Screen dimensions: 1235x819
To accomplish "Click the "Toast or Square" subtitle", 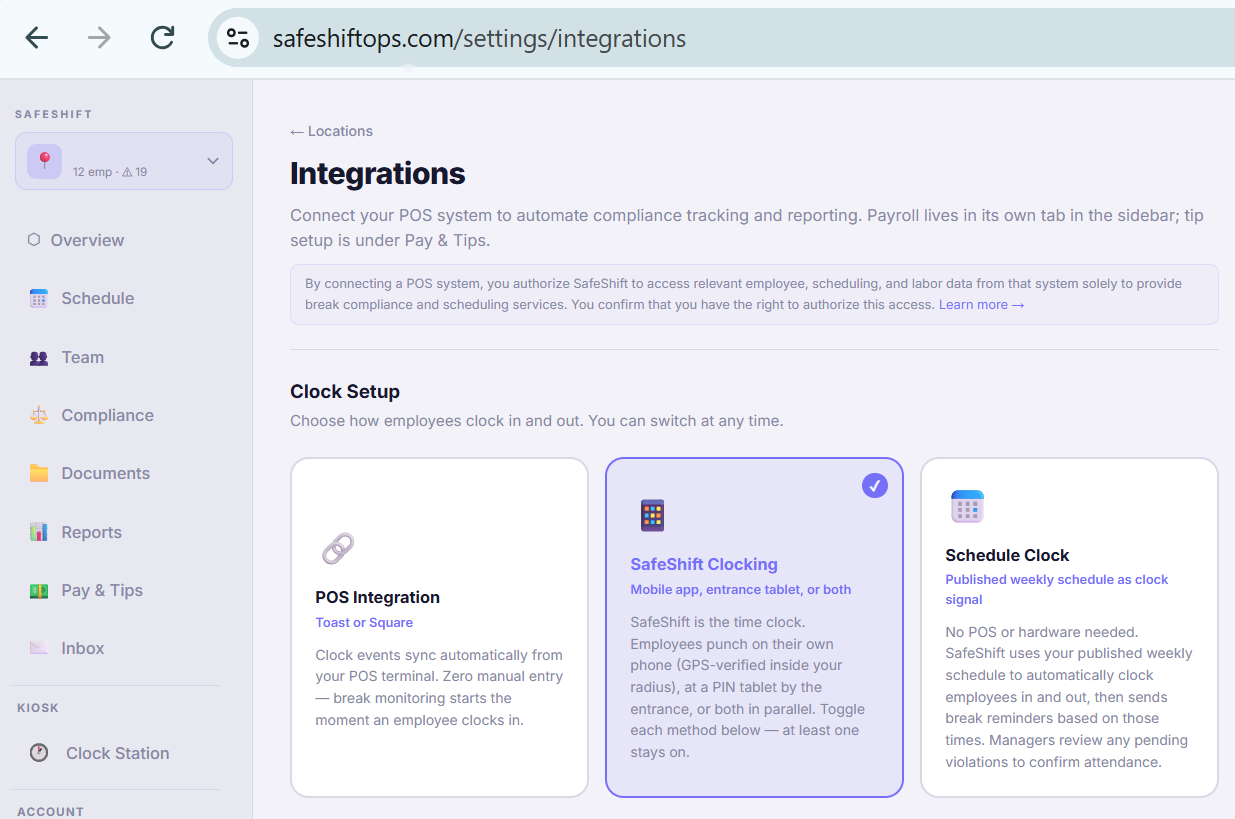I will click(364, 622).
